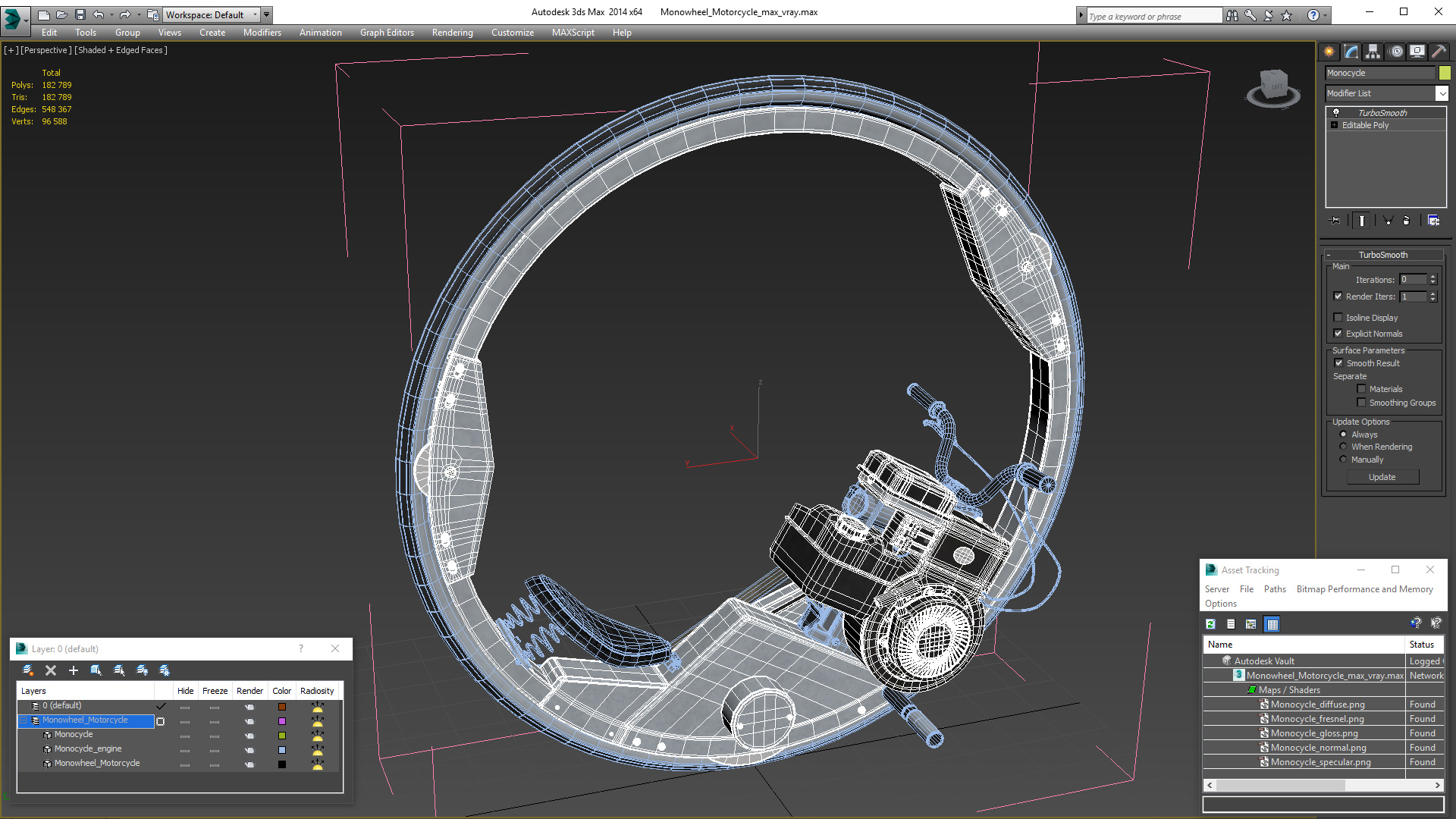Click Configure Modifier Sets icon
This screenshot has height=819, width=1456.
point(1433,221)
